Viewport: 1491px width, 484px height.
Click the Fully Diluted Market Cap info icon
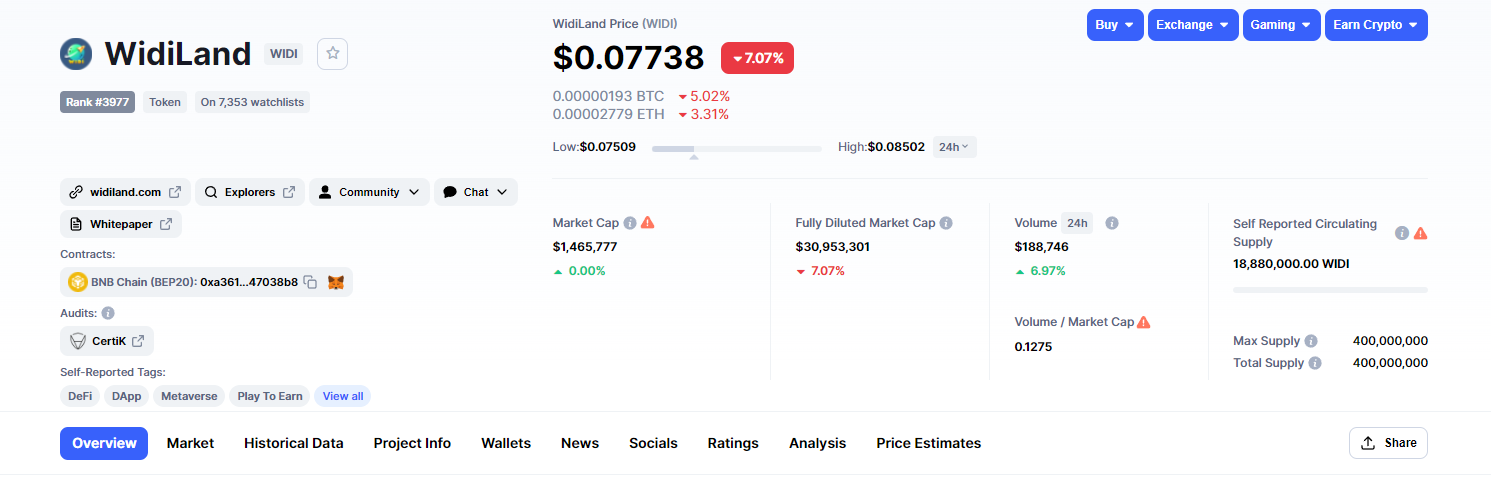(946, 223)
